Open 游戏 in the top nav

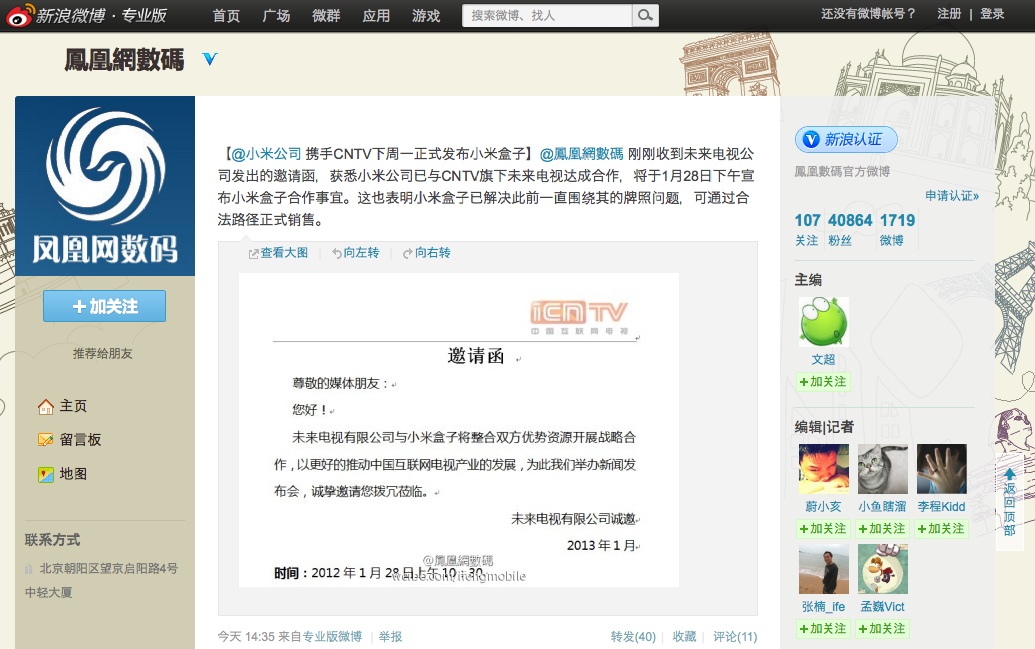click(426, 15)
